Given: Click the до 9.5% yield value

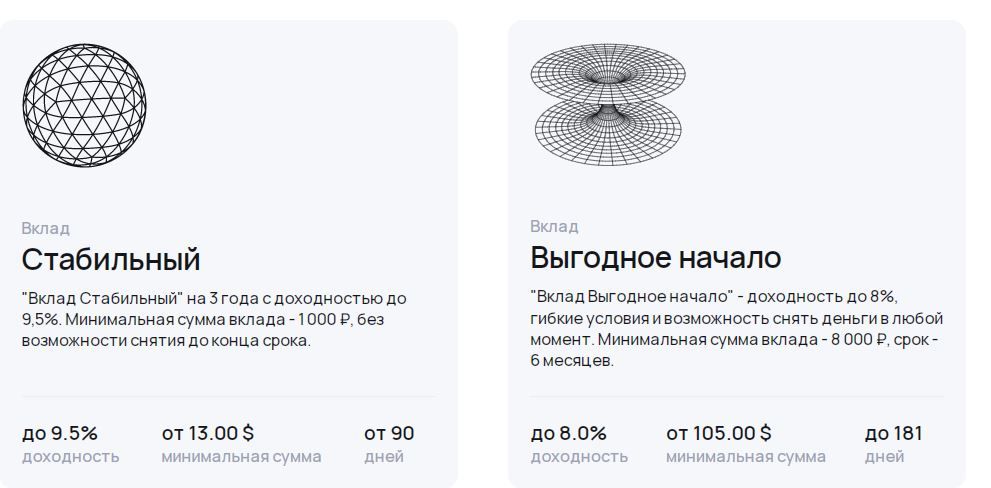Looking at the screenshot, I should [x=60, y=434].
